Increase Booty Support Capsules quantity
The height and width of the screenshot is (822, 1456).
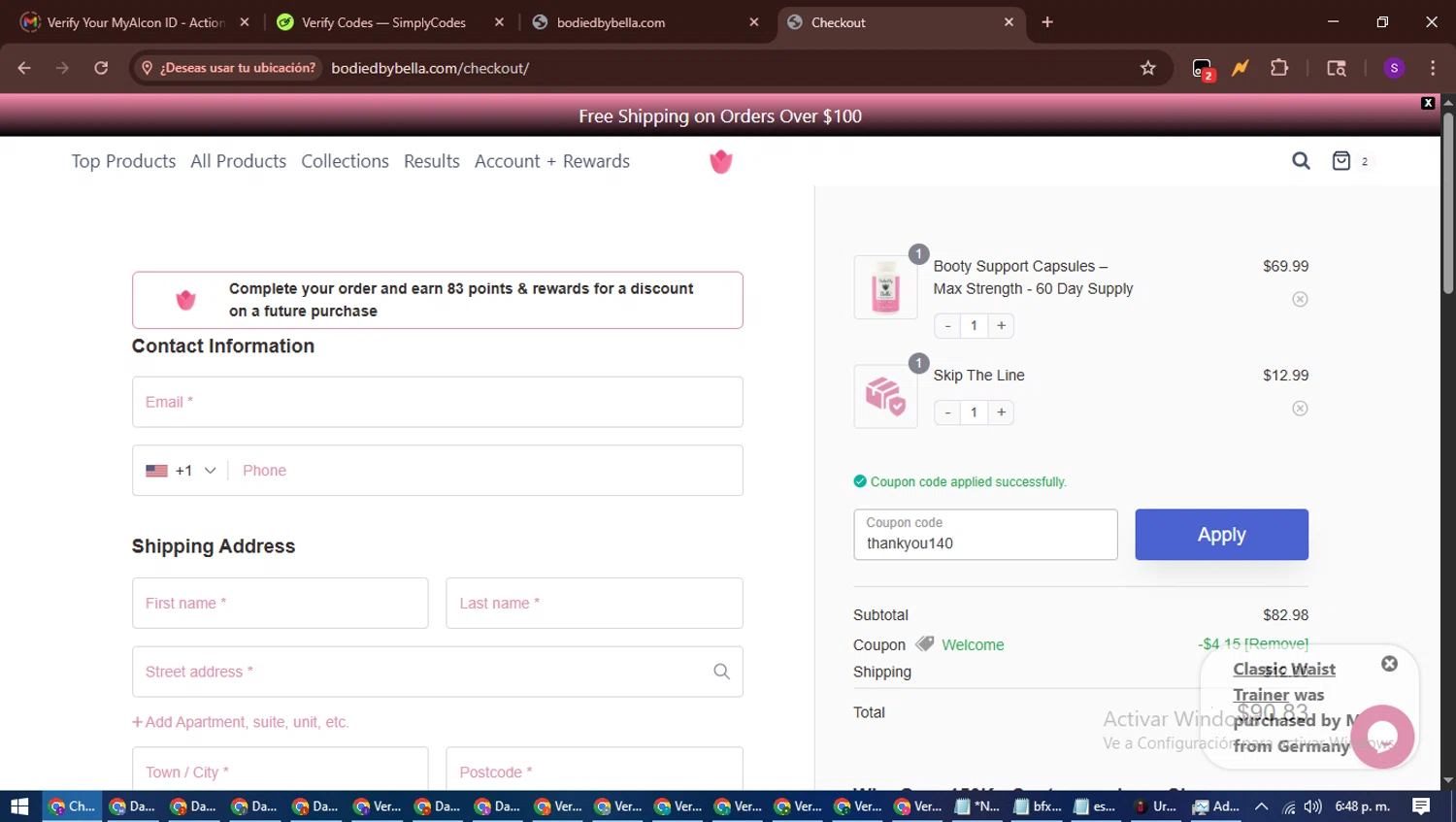pyautogui.click(x=1001, y=325)
